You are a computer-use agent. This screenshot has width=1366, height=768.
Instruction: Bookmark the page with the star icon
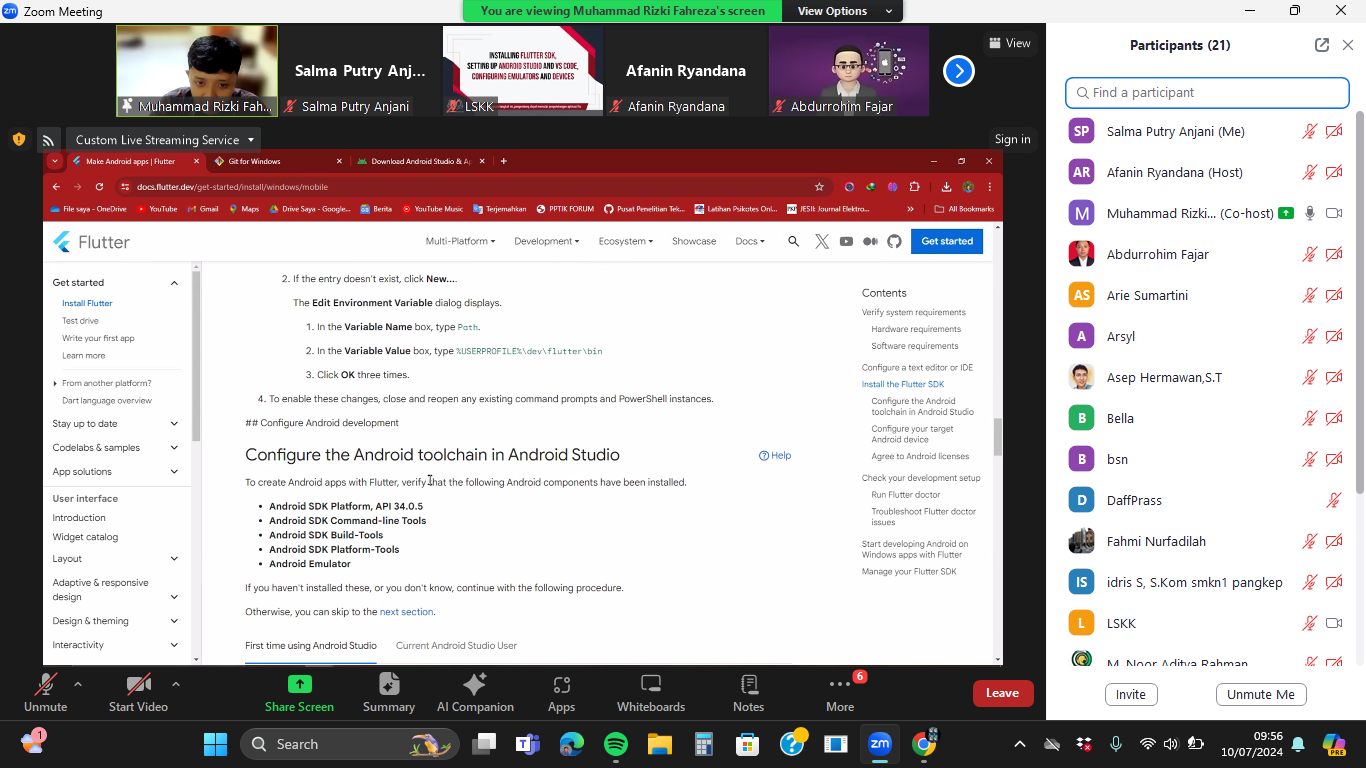coord(819,187)
